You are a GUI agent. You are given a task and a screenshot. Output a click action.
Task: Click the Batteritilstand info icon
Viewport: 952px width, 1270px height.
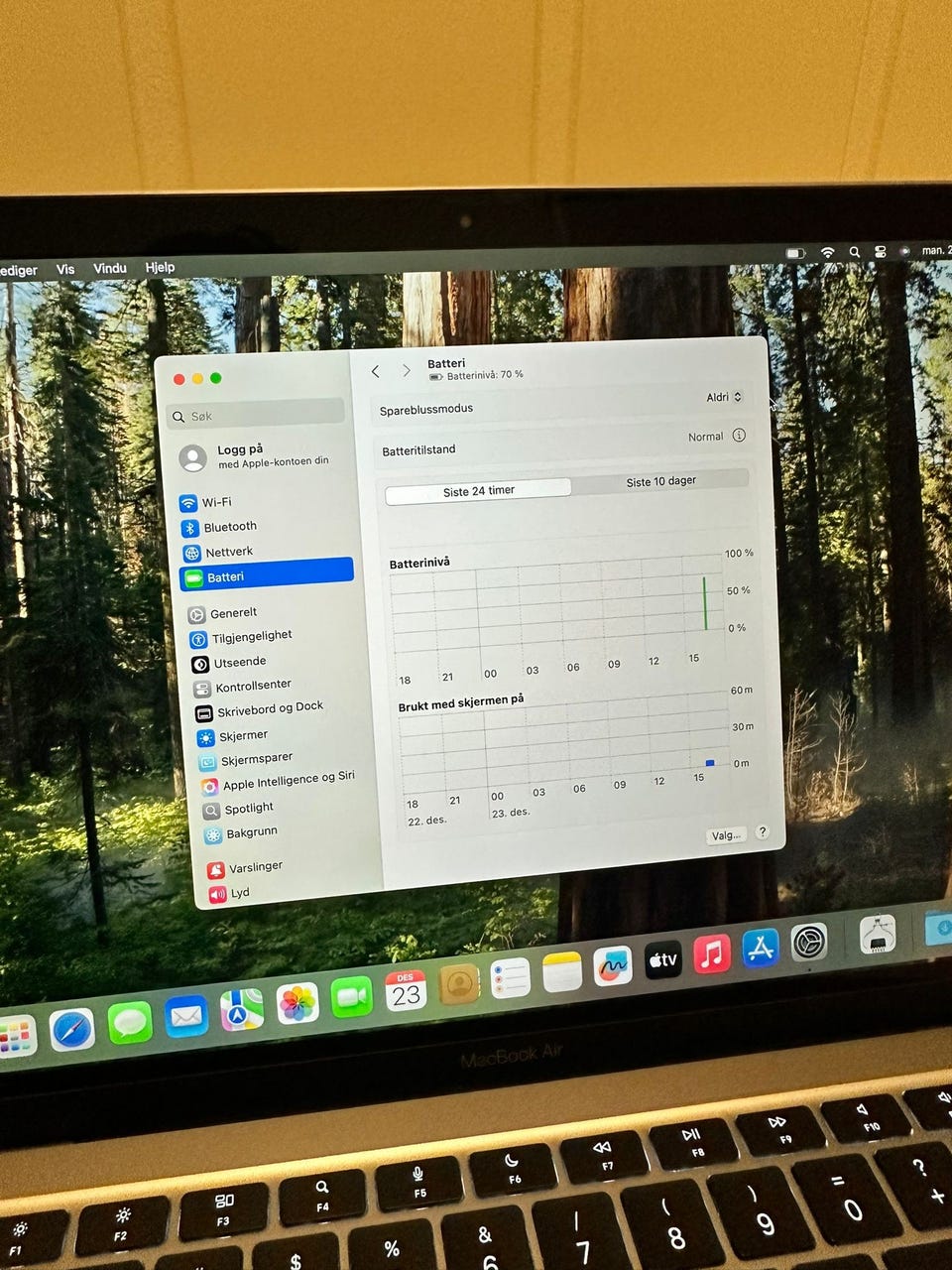point(739,436)
